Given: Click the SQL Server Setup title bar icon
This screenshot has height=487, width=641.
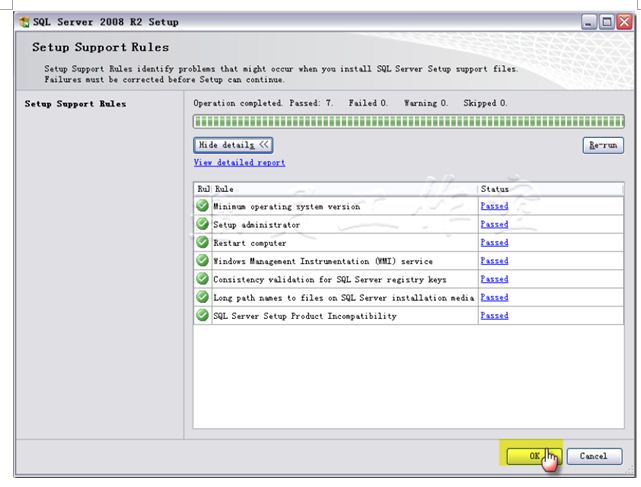Looking at the screenshot, I should pyautogui.click(x=25, y=22).
